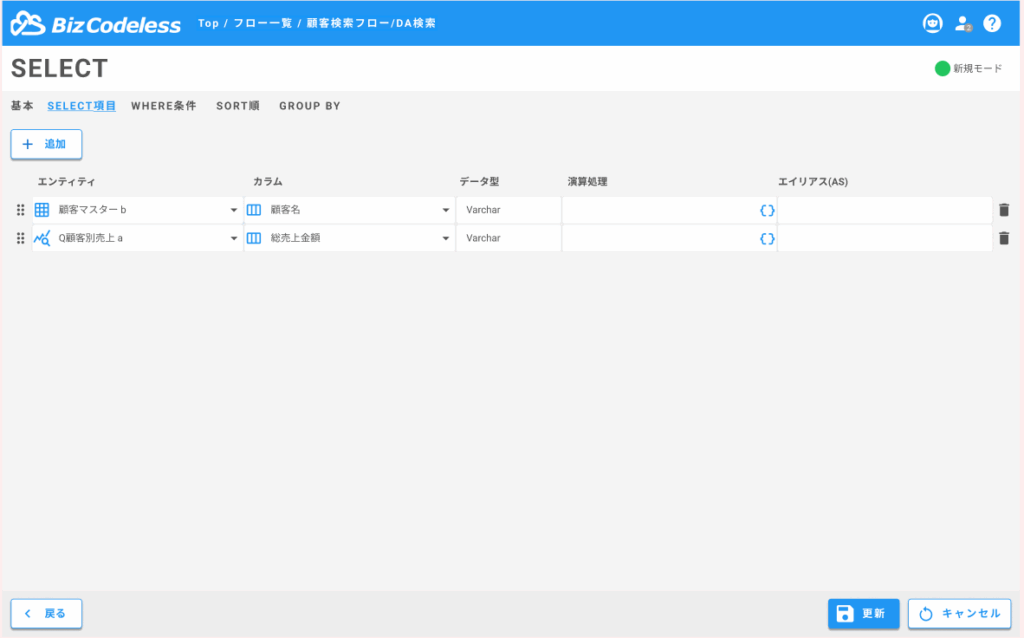Click the 演算処理 column header

coord(587,182)
